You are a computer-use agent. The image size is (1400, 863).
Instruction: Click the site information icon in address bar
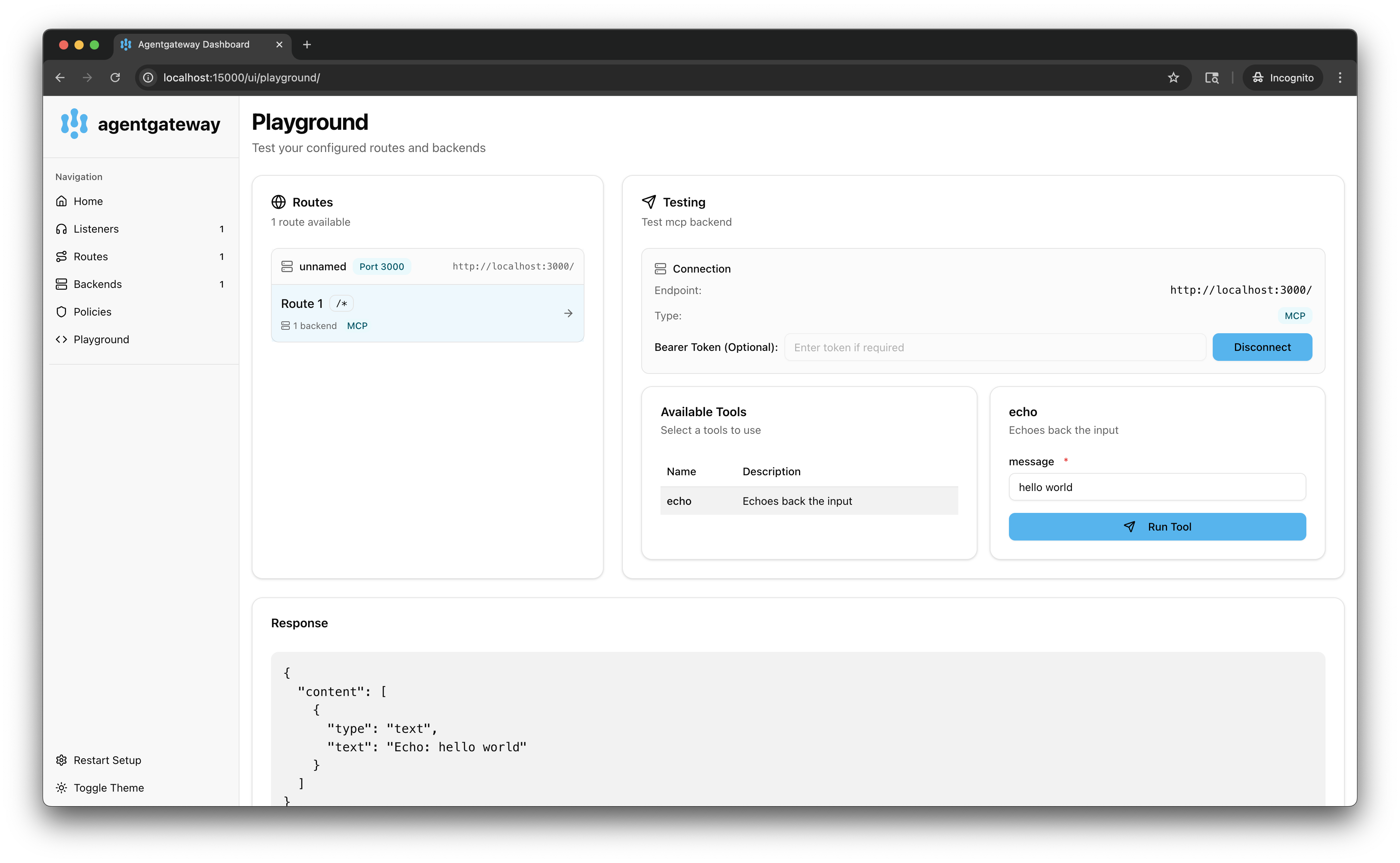pos(149,77)
